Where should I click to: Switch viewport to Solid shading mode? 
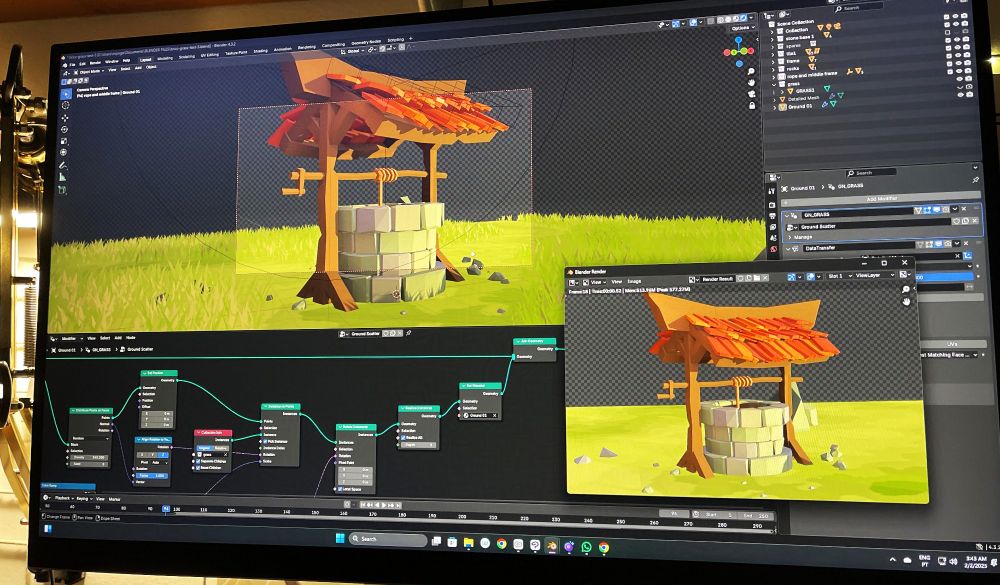(728, 20)
